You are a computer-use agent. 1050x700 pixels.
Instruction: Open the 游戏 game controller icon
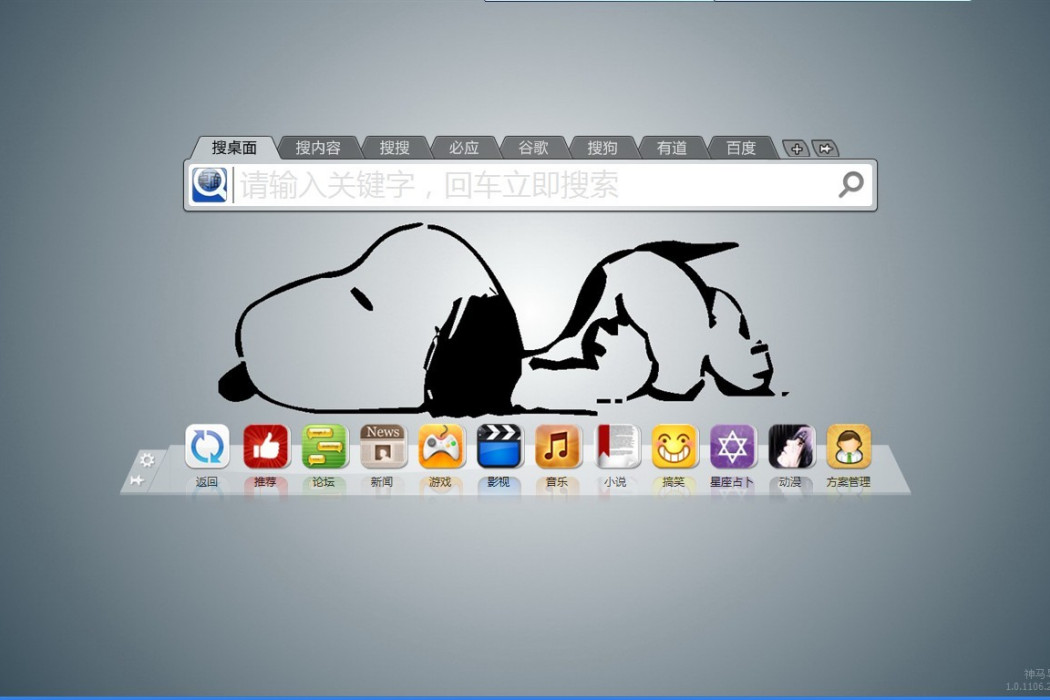[441, 447]
